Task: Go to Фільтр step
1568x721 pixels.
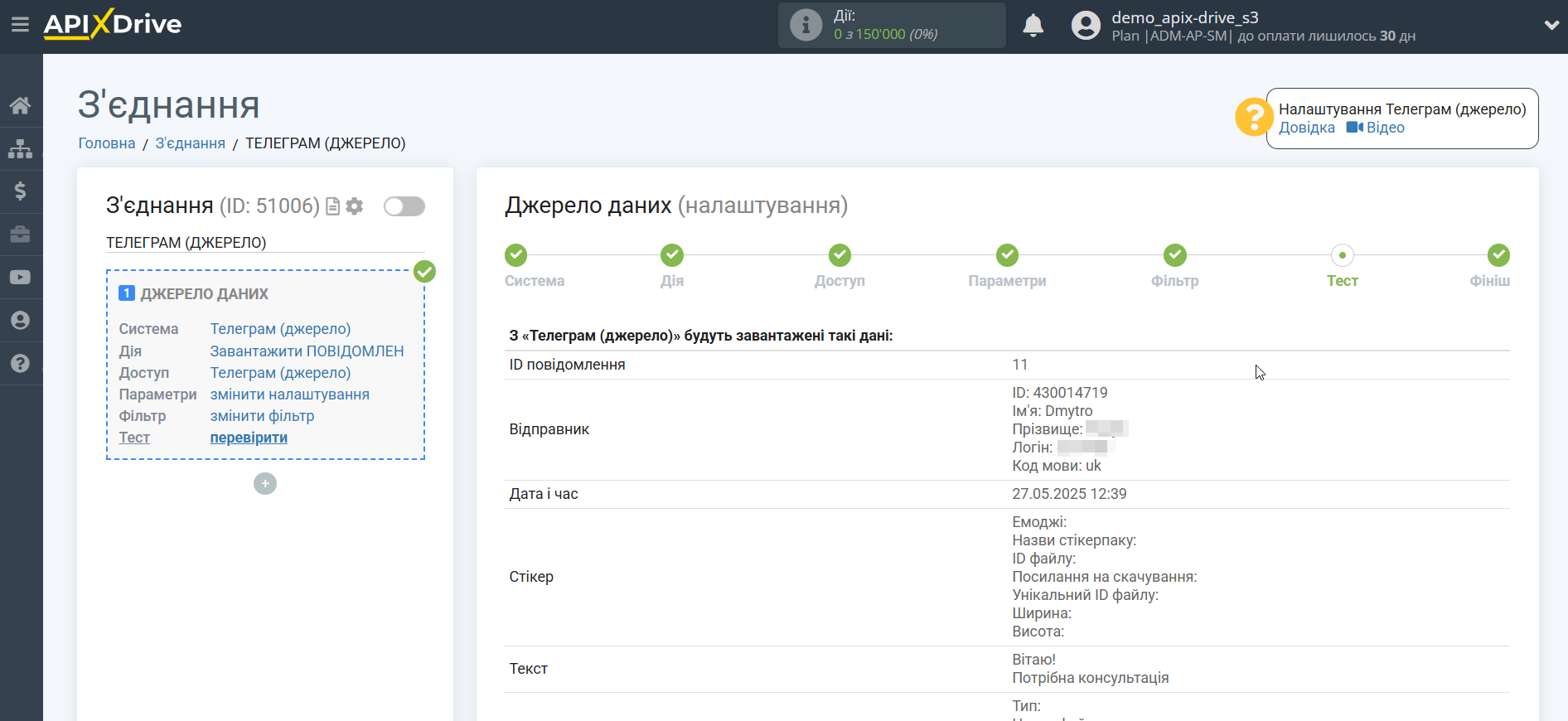Action: coord(1174,255)
